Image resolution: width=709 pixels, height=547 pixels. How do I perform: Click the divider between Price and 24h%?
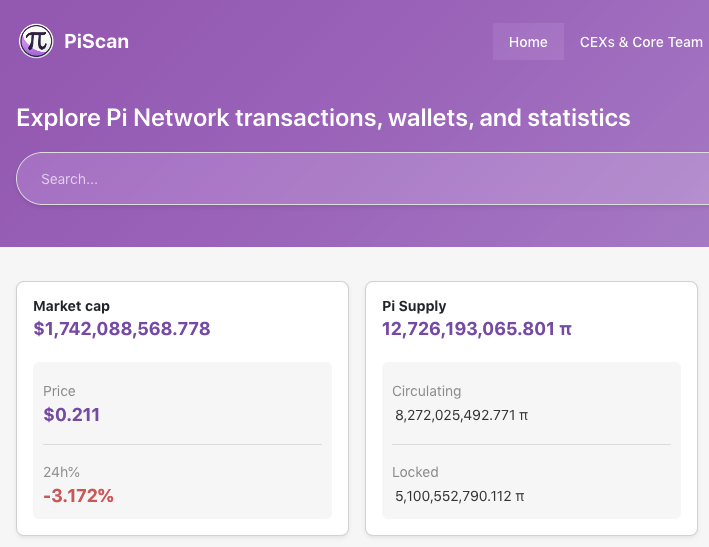pos(182,444)
